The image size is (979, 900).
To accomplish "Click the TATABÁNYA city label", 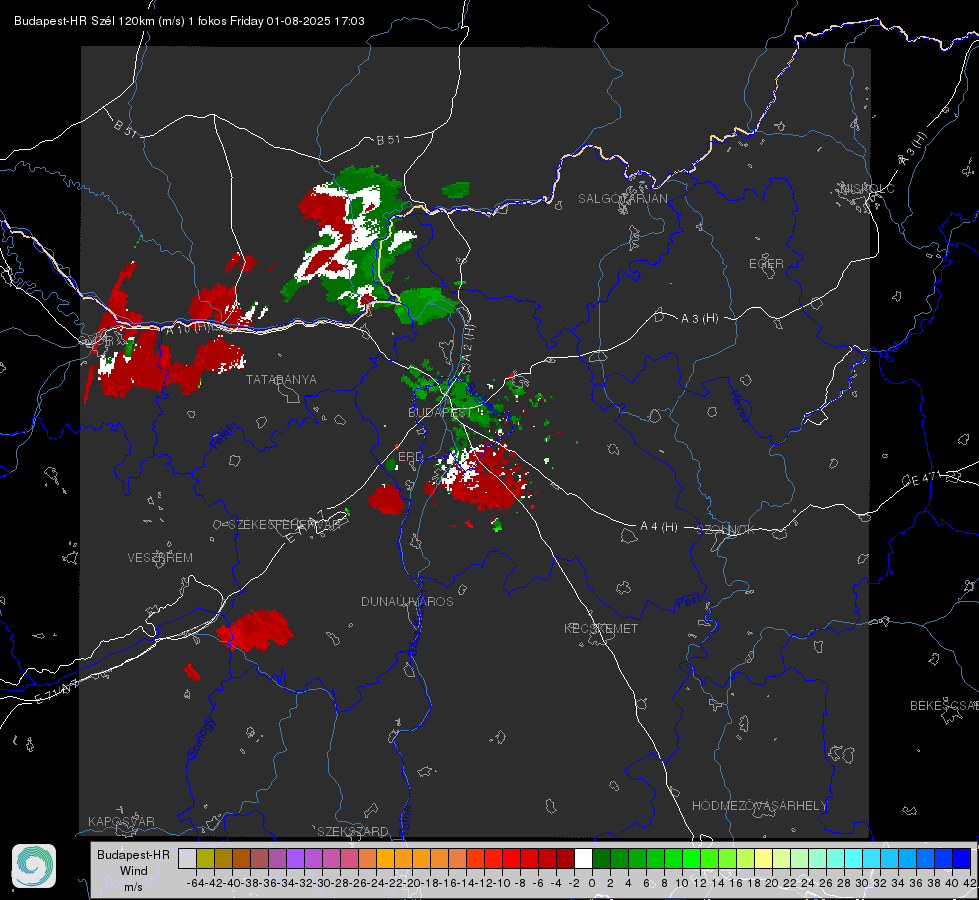I will 282,380.
